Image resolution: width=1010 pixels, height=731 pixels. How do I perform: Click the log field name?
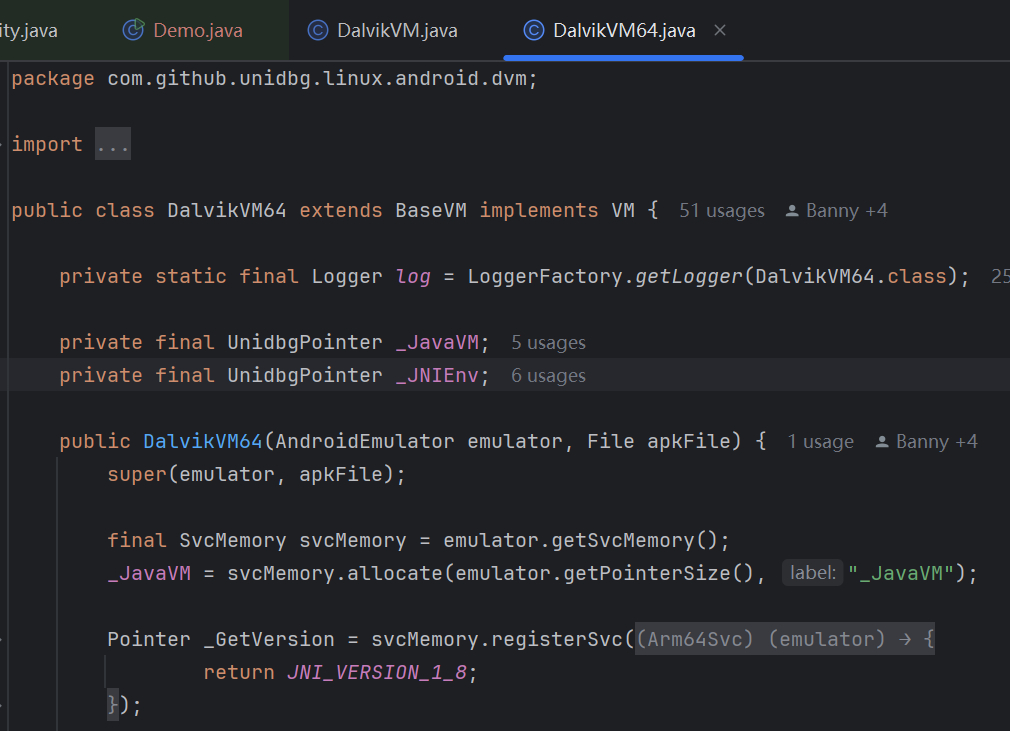[x=413, y=277]
